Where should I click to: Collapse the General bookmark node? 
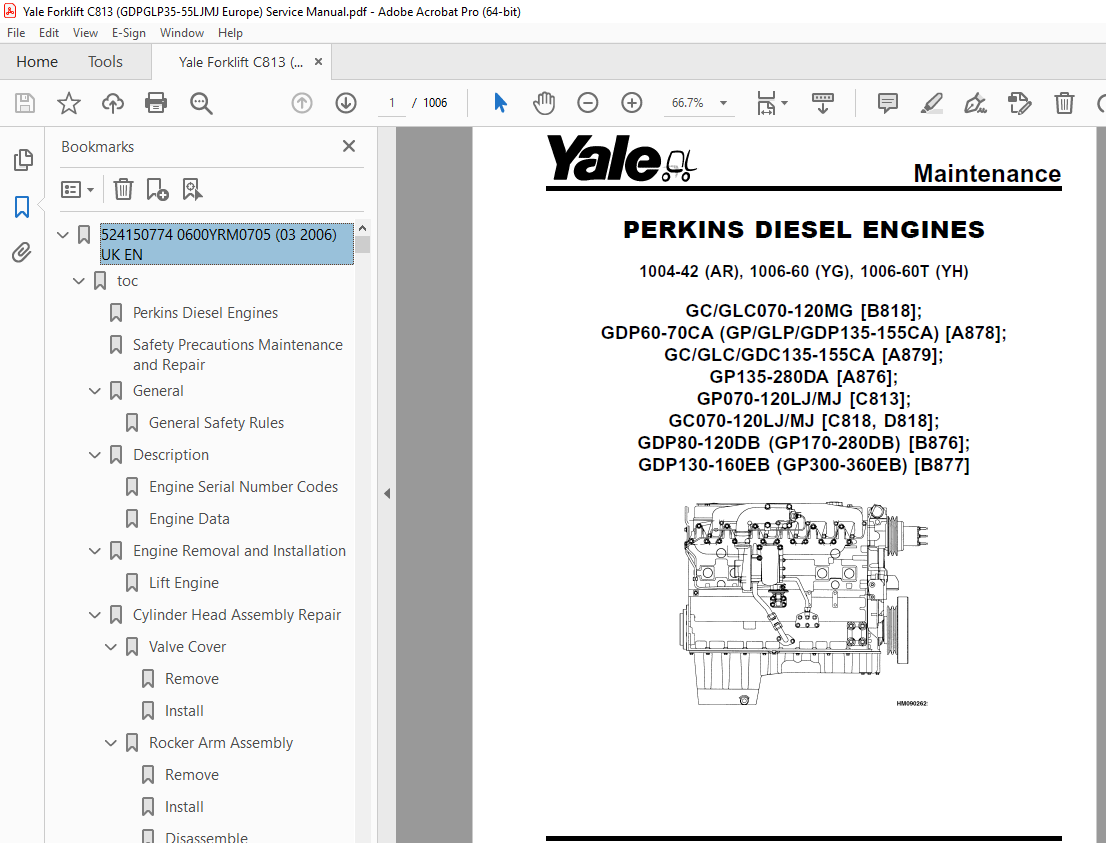(x=95, y=391)
